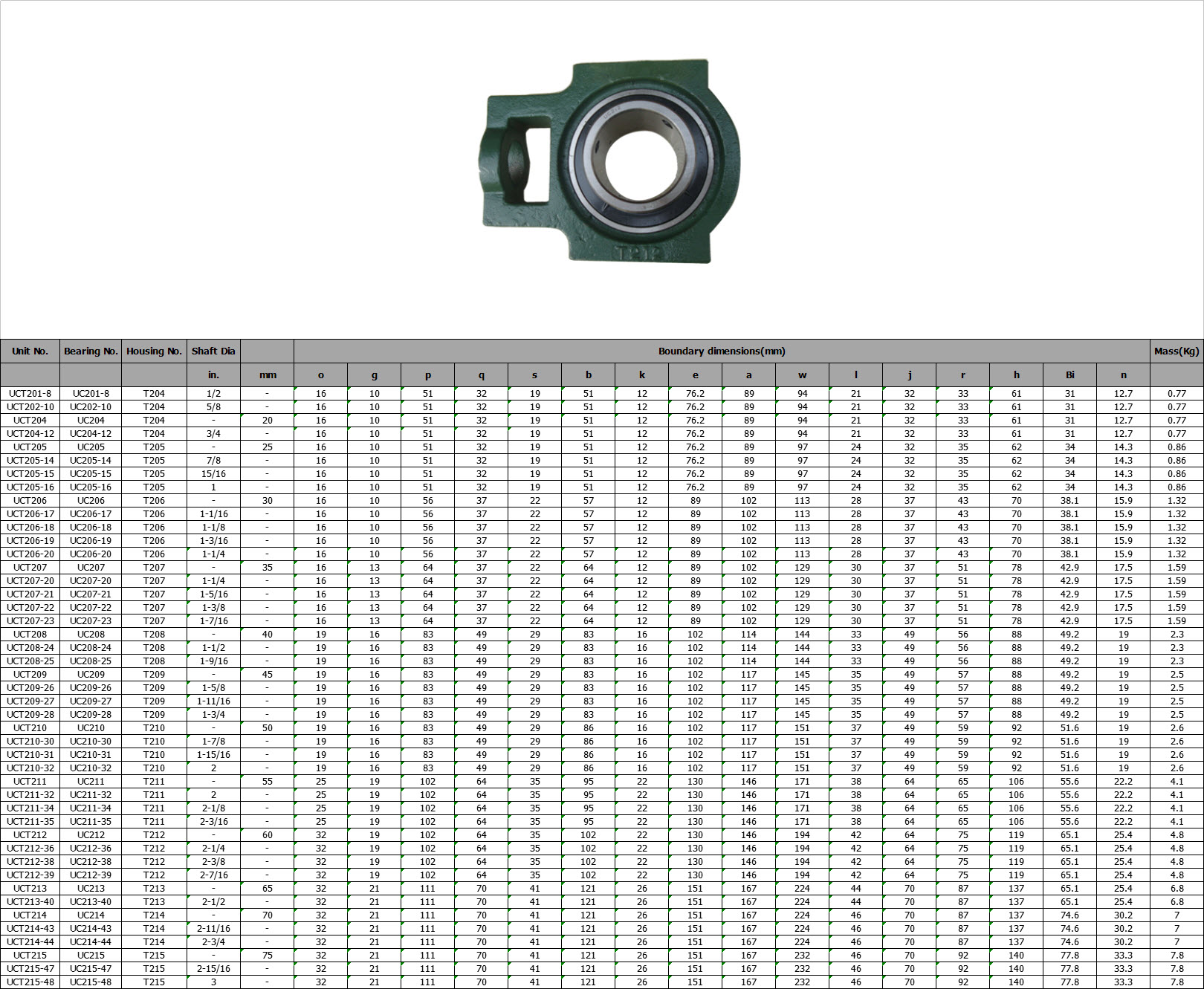Click the green bearing housing product image
The height and width of the screenshot is (989, 1204).
point(608,162)
